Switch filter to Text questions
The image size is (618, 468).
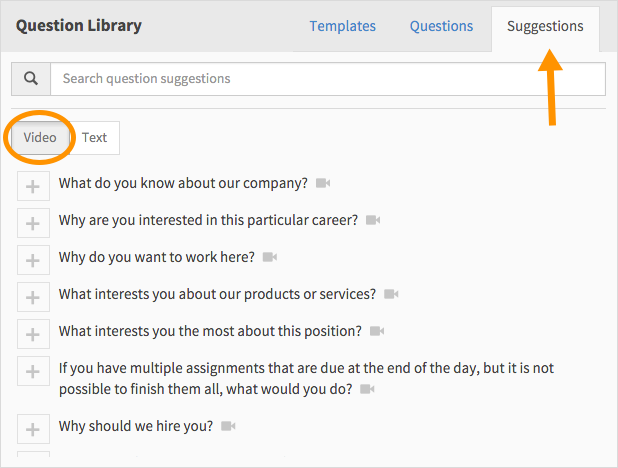point(95,138)
